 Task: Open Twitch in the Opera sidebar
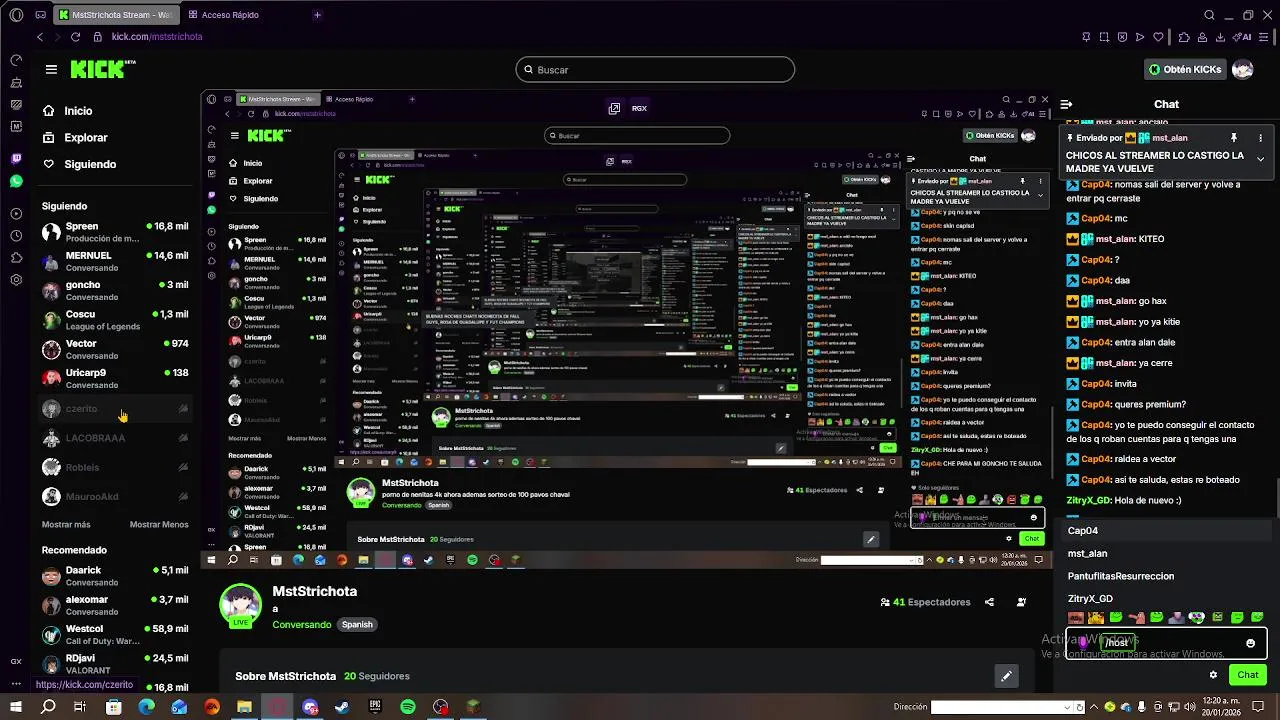[16, 159]
